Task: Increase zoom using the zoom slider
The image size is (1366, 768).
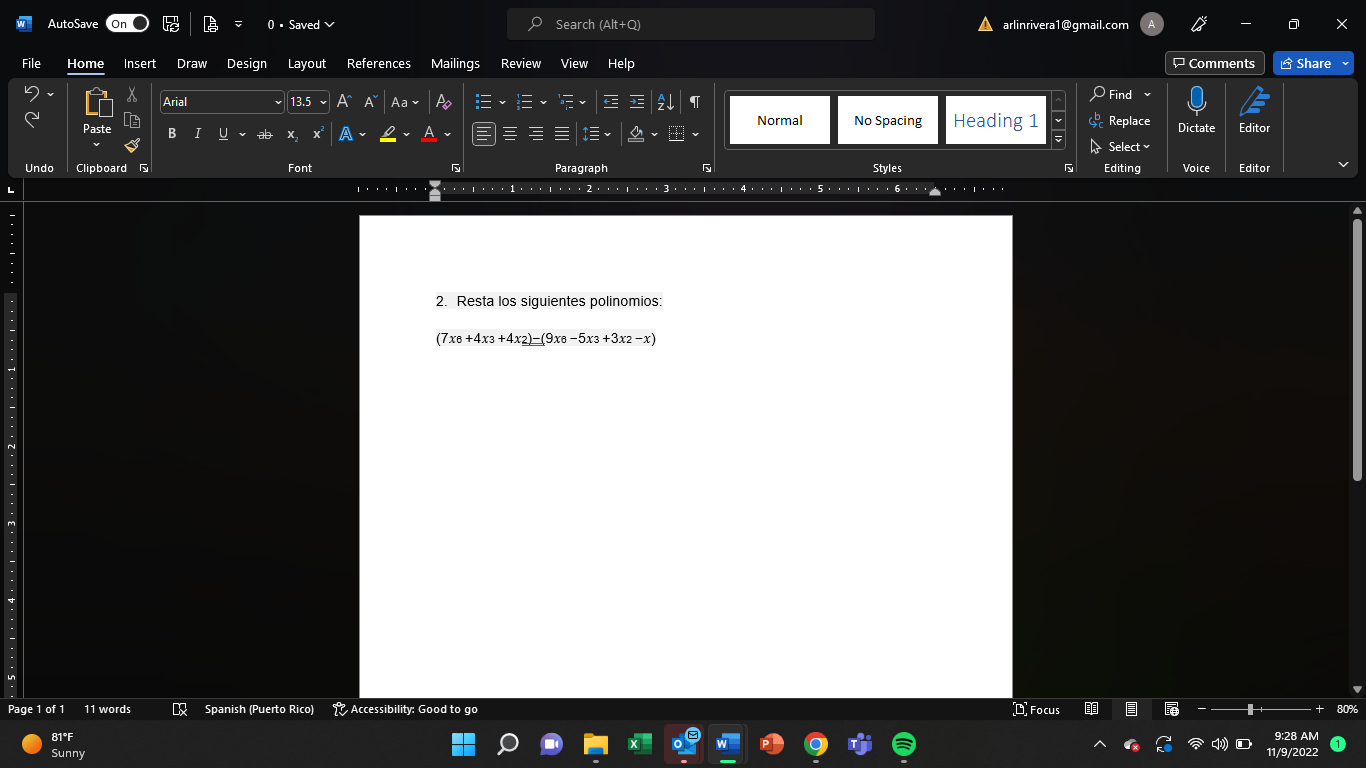Action: 1319,709
